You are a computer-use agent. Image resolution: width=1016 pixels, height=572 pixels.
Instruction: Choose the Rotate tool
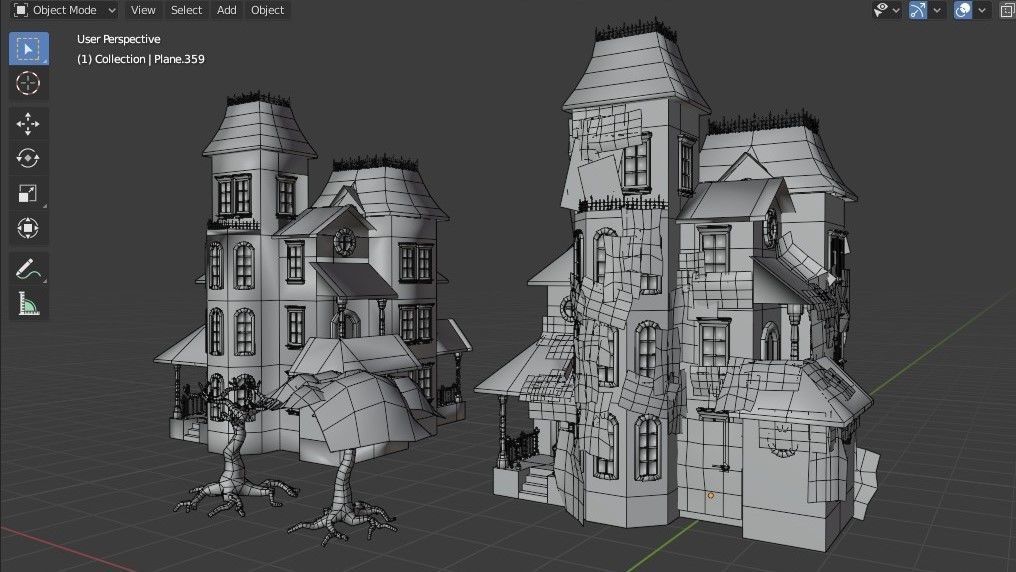pos(28,158)
